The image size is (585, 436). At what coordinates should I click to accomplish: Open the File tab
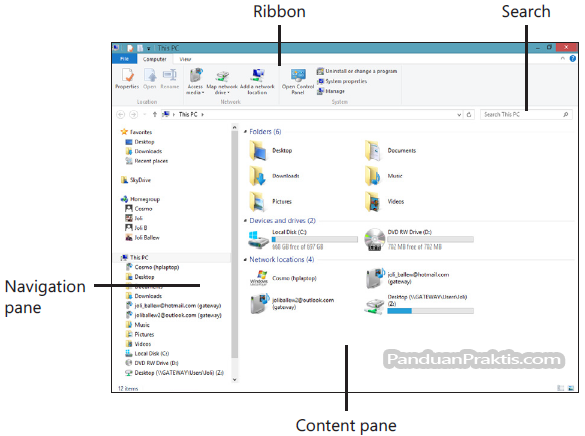pos(124,59)
